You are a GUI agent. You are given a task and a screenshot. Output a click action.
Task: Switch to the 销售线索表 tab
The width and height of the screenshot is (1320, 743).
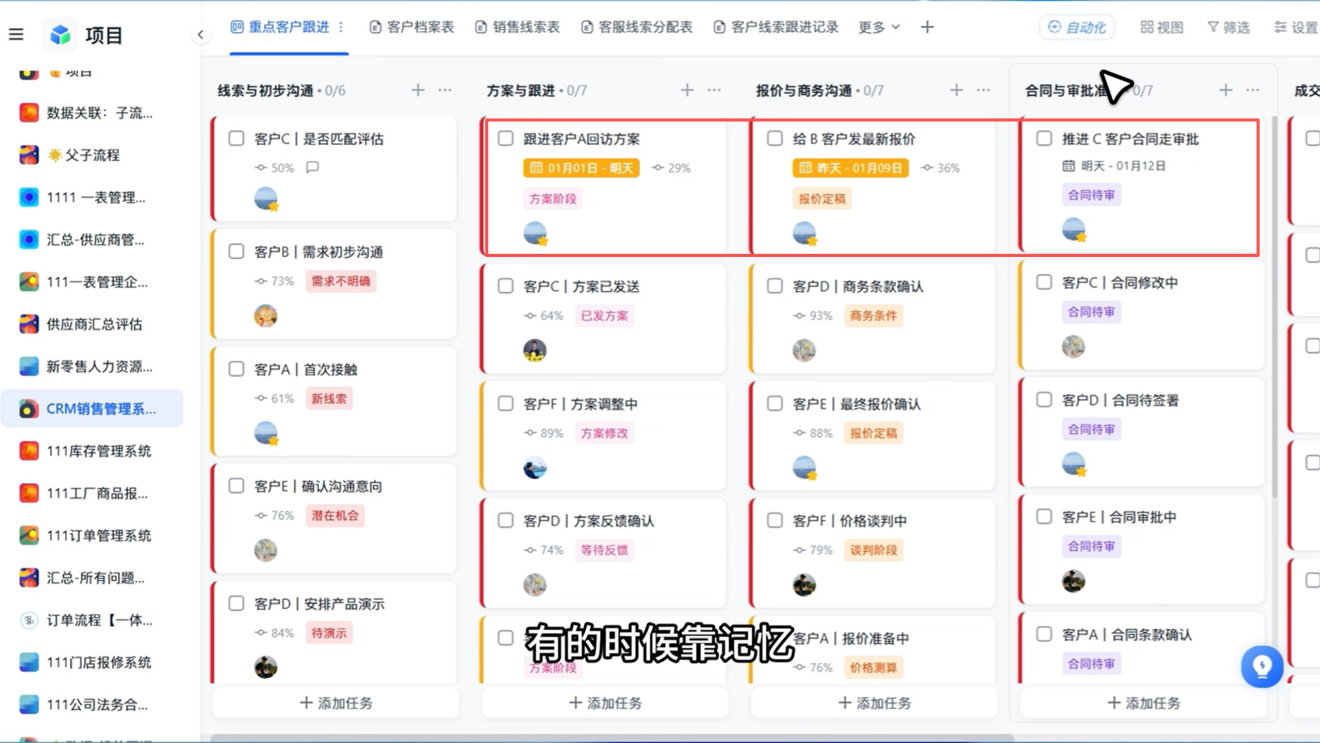point(517,27)
